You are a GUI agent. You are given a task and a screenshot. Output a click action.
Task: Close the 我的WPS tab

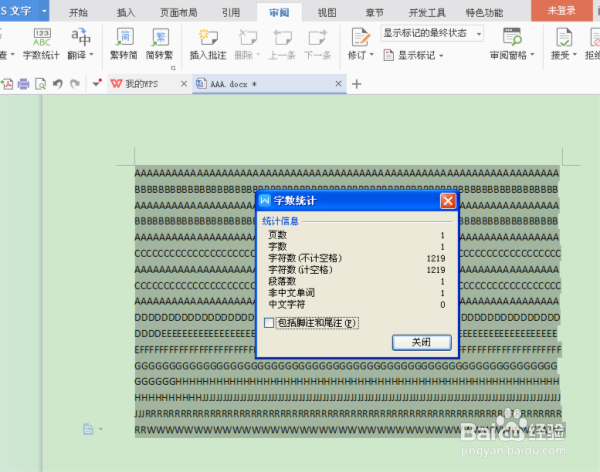pos(184,83)
